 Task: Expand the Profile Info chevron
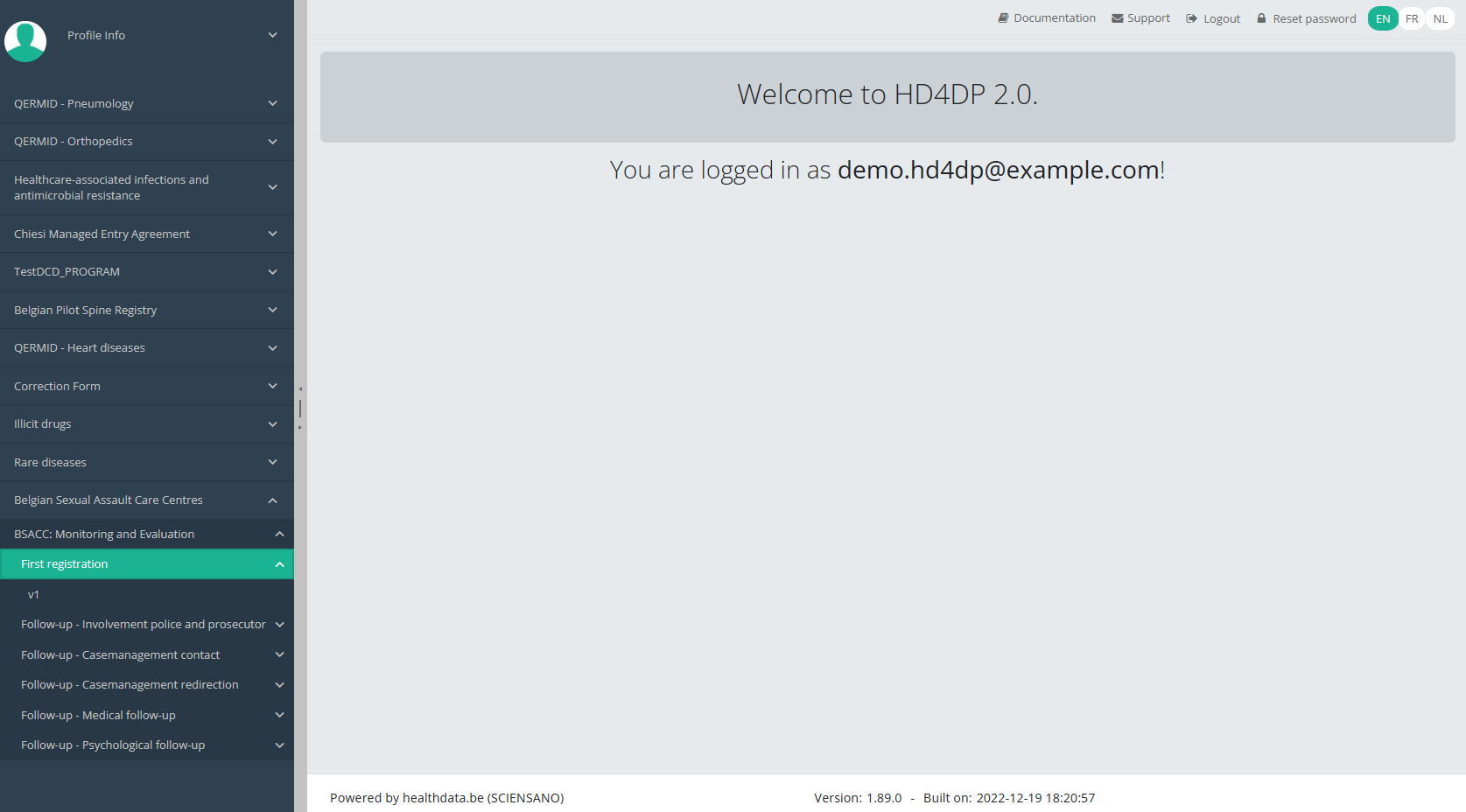(272, 35)
